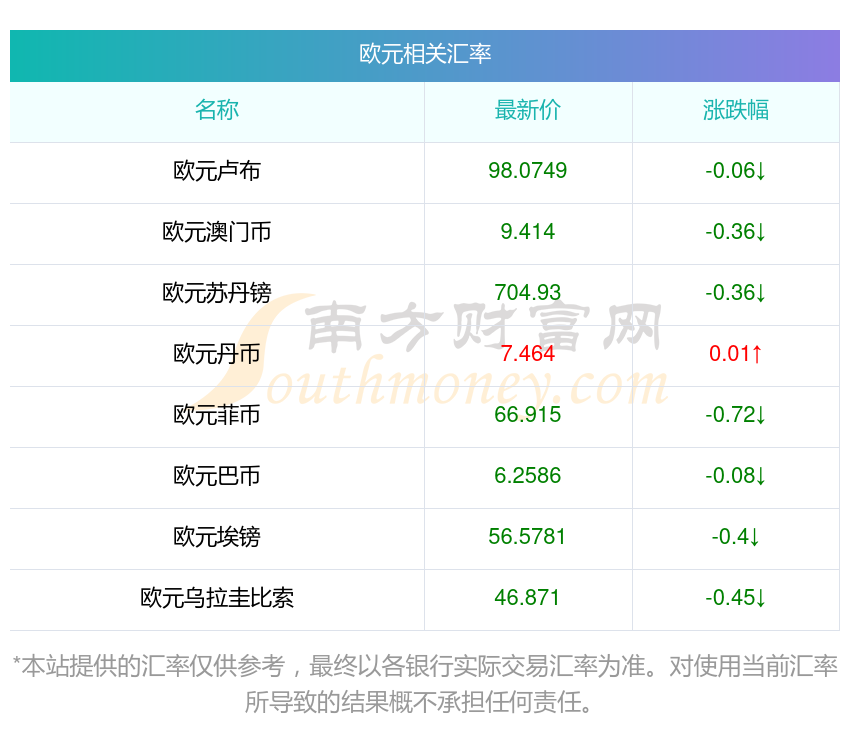Click the price 98.0749
The height and width of the screenshot is (733, 850).
(527, 171)
